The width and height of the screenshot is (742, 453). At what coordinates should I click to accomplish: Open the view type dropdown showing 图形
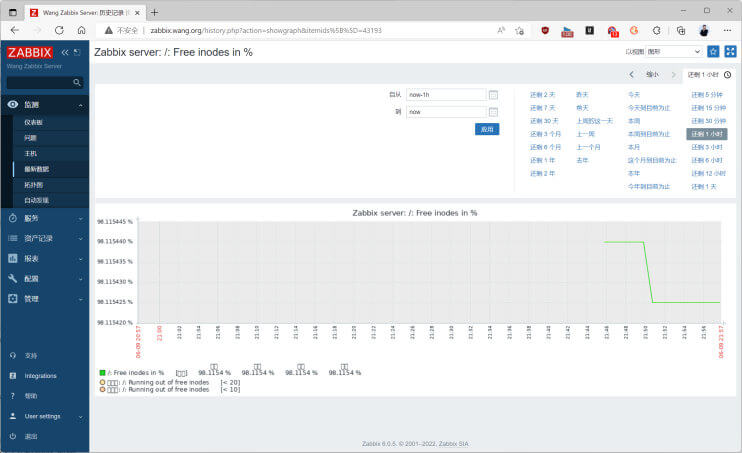[x=674, y=52]
